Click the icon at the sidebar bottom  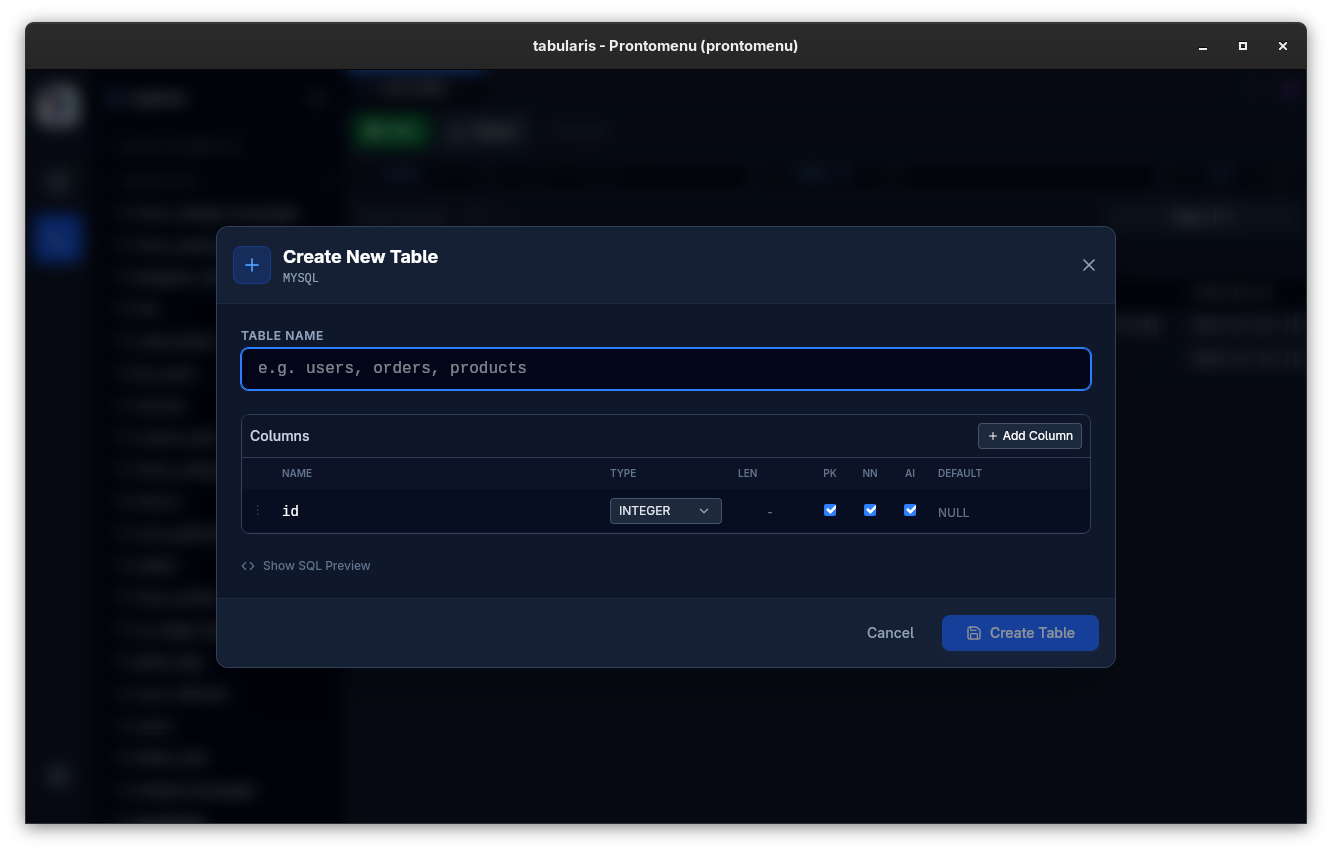57,777
